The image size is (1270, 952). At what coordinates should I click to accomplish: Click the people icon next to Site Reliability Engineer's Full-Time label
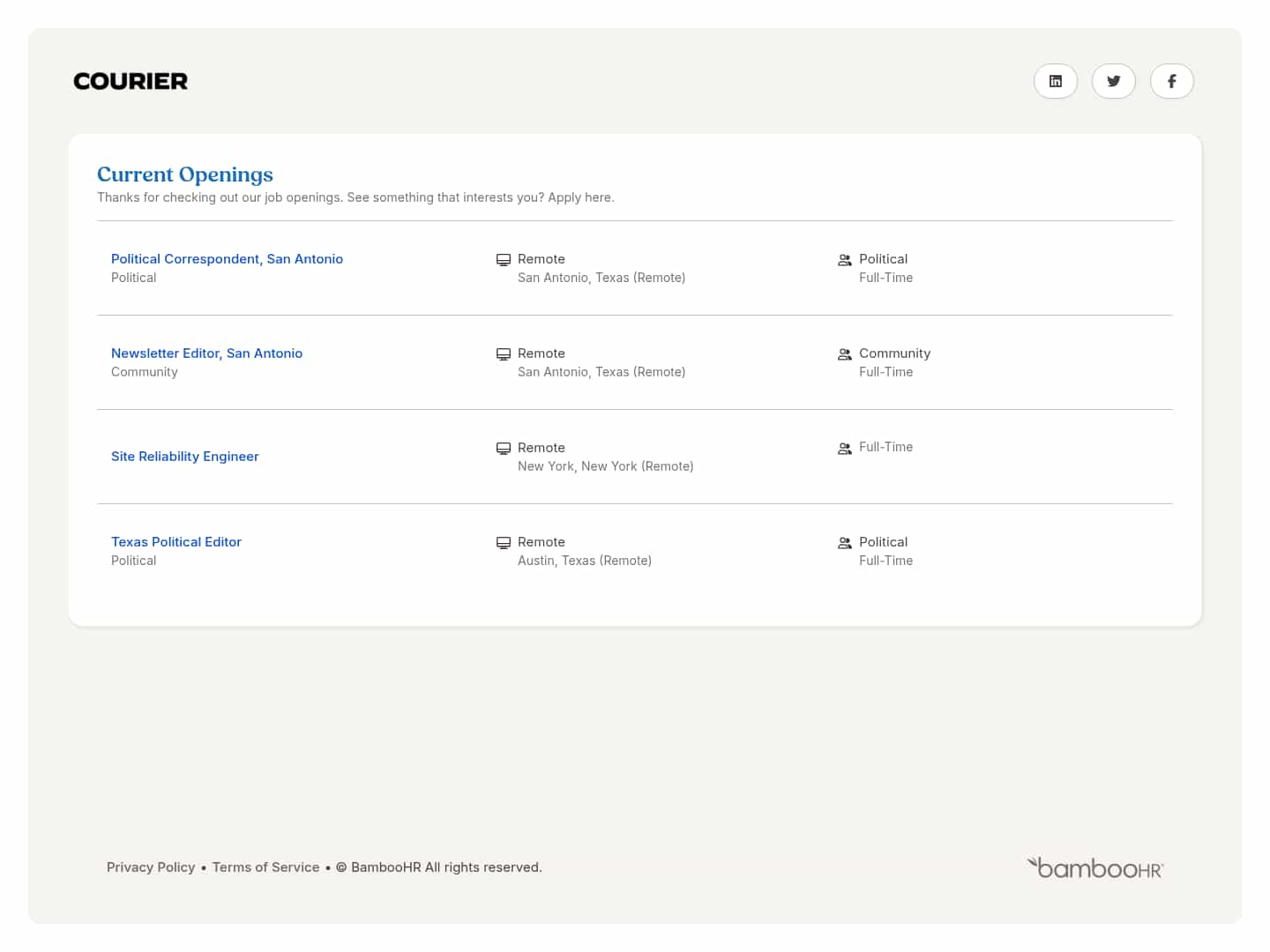tap(844, 448)
